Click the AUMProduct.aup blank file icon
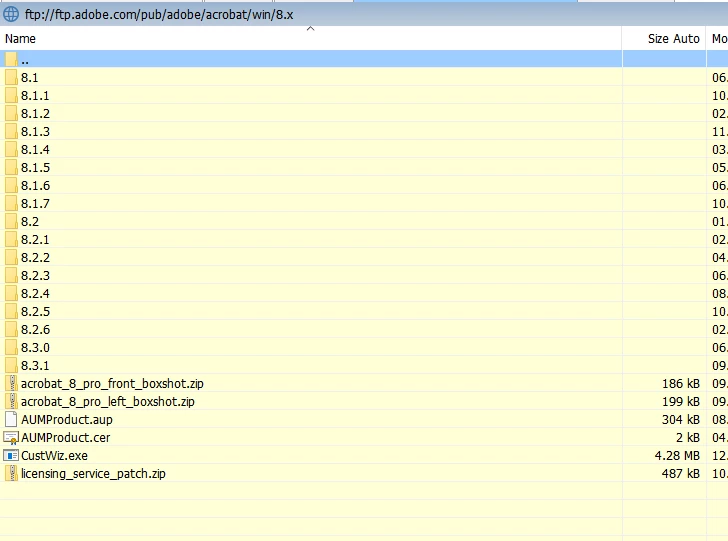Image resolution: width=728 pixels, height=541 pixels. tap(11, 419)
